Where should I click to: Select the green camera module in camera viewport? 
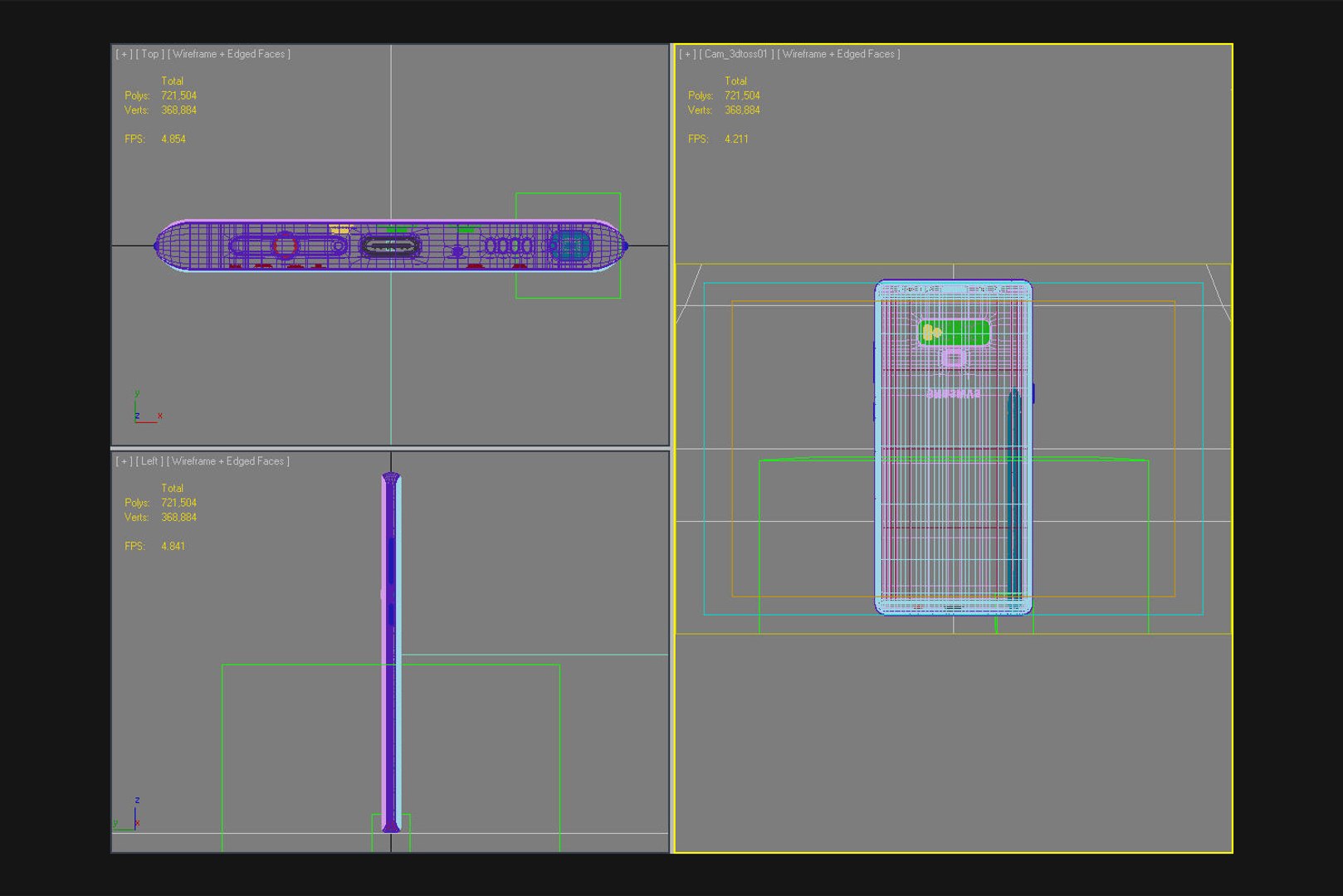click(955, 333)
